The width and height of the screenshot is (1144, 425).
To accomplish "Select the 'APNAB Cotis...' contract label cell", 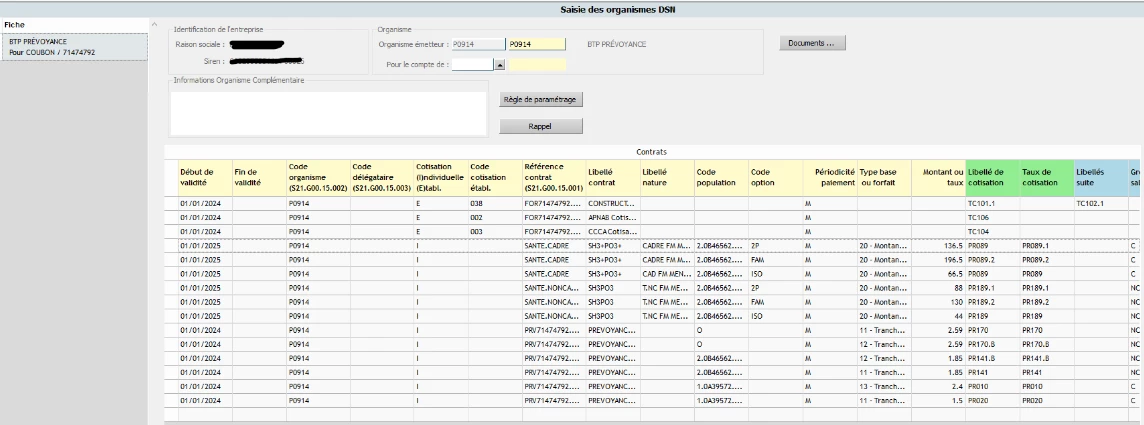I will click(x=613, y=217).
